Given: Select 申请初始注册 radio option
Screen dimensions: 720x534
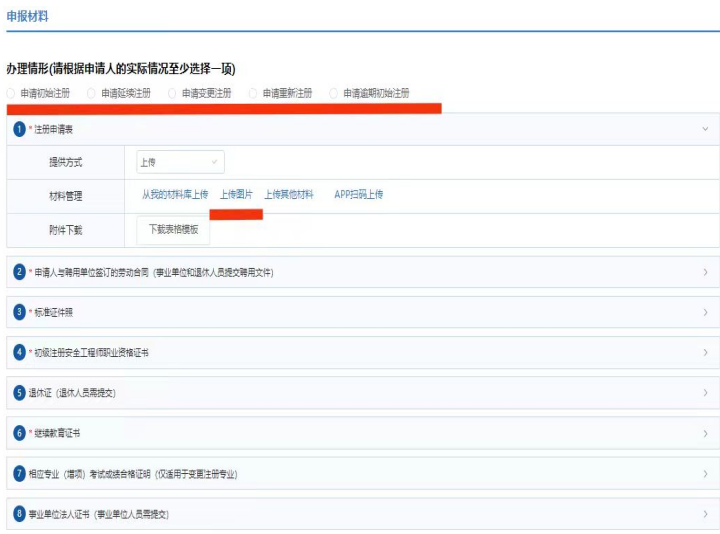Looking at the screenshot, I should coord(11,94).
